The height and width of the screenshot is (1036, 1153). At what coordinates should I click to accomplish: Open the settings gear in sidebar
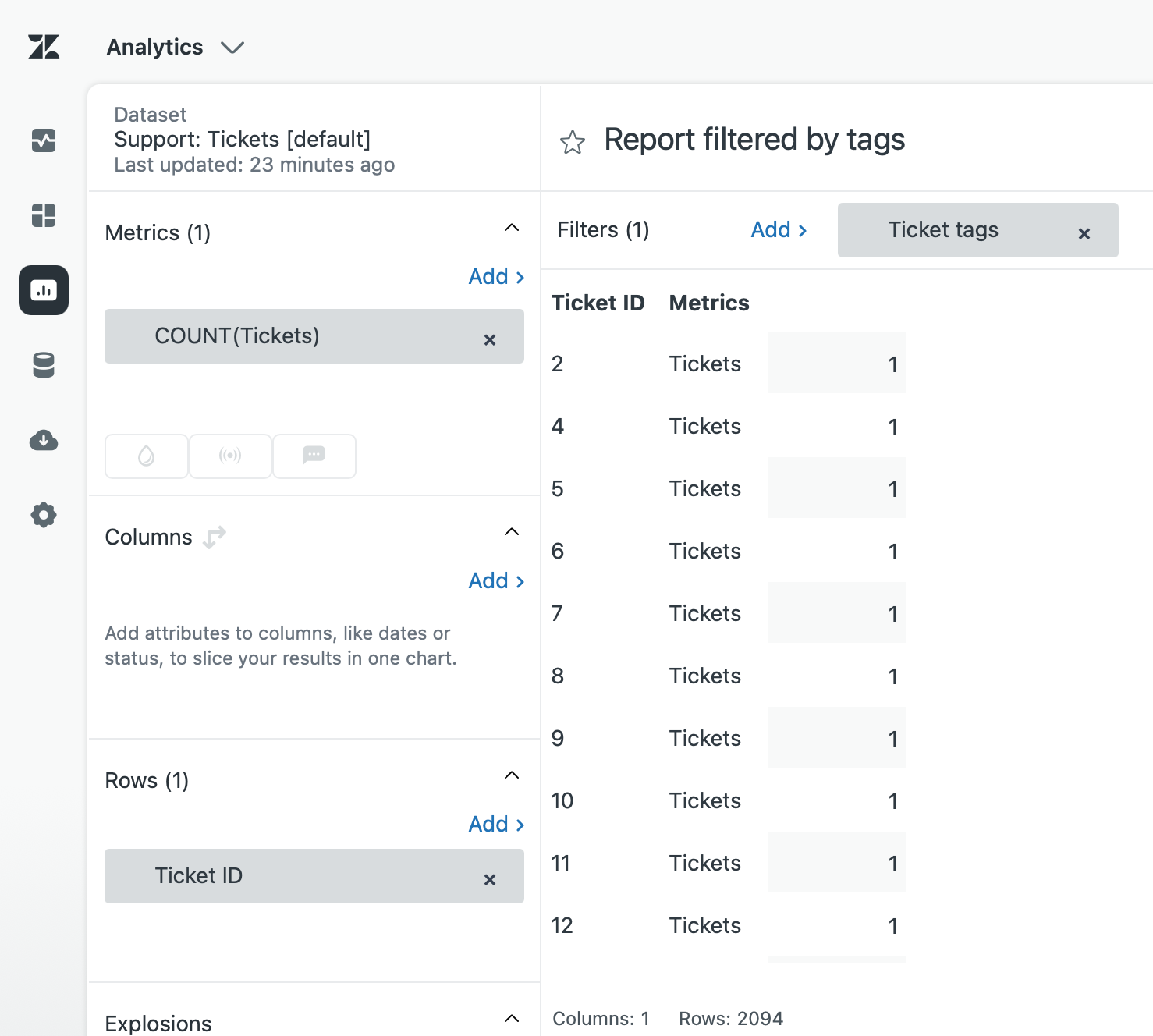(44, 515)
